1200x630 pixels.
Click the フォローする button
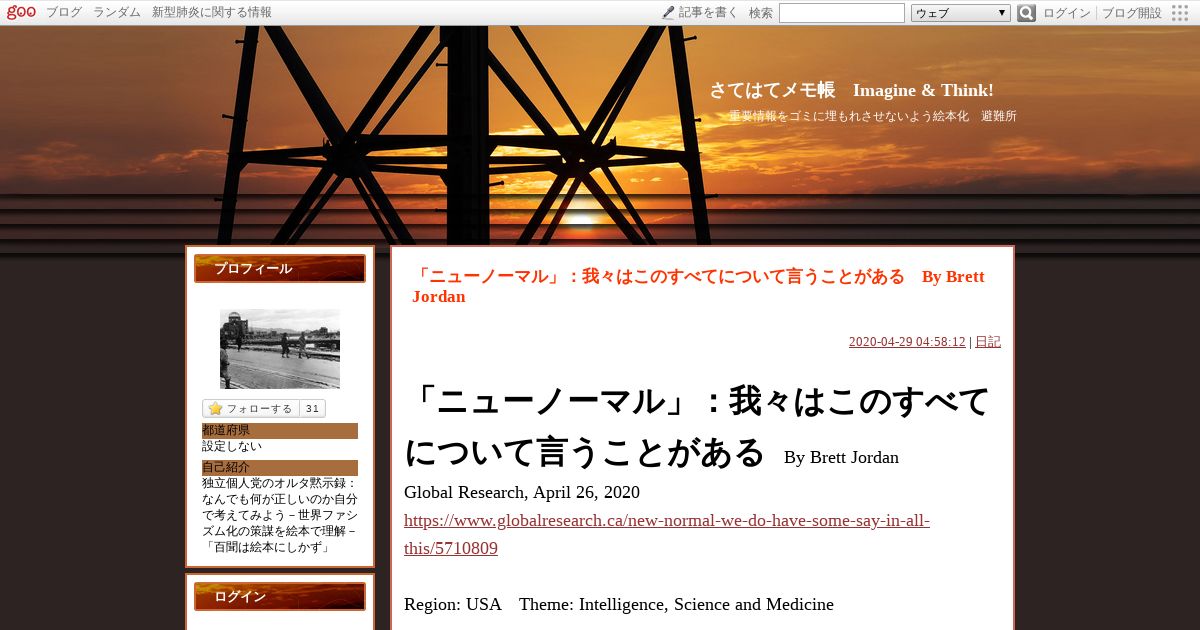pyautogui.click(x=250, y=409)
